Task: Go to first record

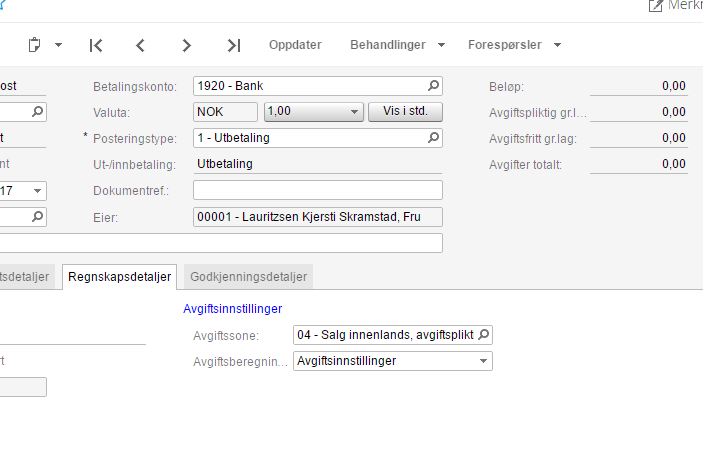Action: (x=96, y=45)
